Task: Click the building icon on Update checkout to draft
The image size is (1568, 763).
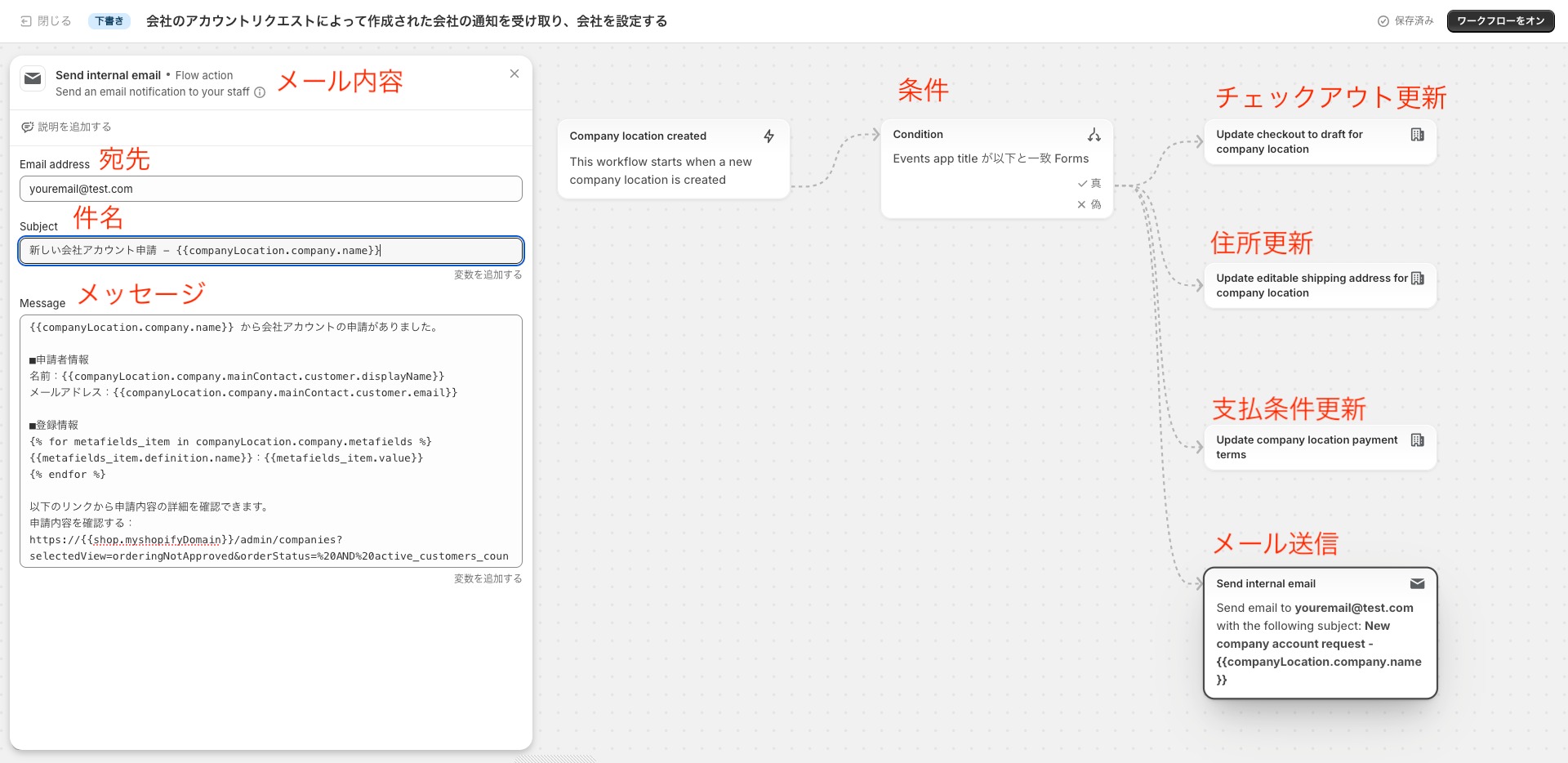Action: coord(1417,135)
